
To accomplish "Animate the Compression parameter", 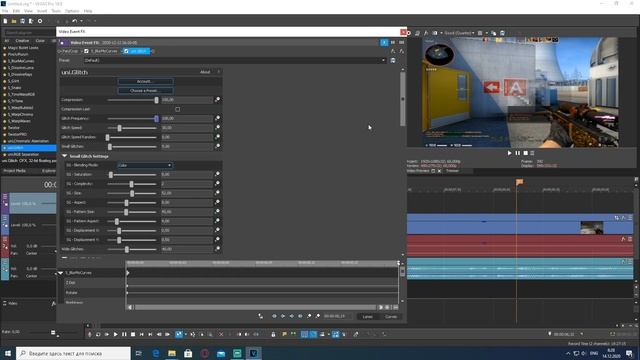I will point(217,100).
